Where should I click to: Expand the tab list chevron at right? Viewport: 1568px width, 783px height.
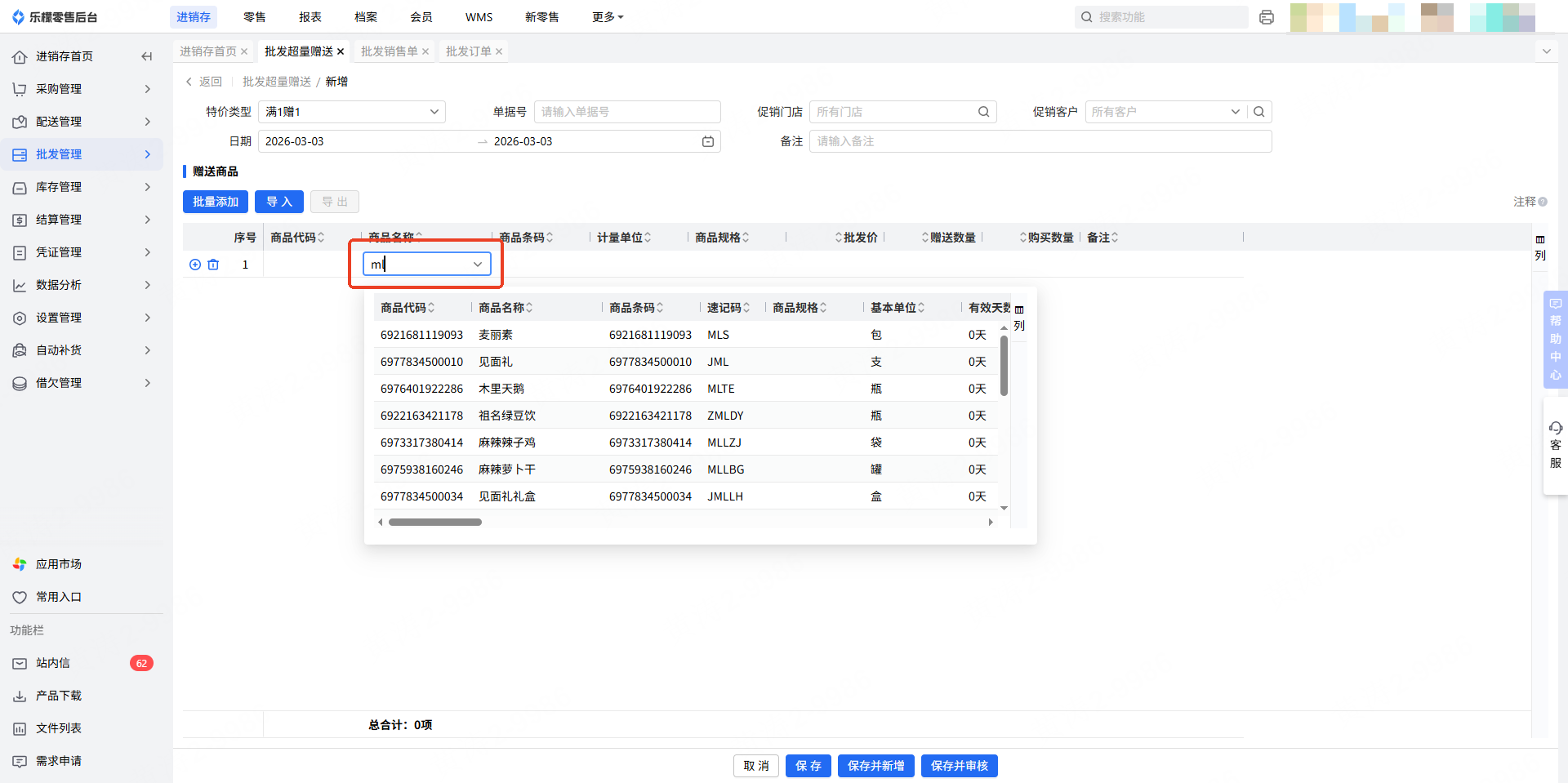tap(1546, 51)
